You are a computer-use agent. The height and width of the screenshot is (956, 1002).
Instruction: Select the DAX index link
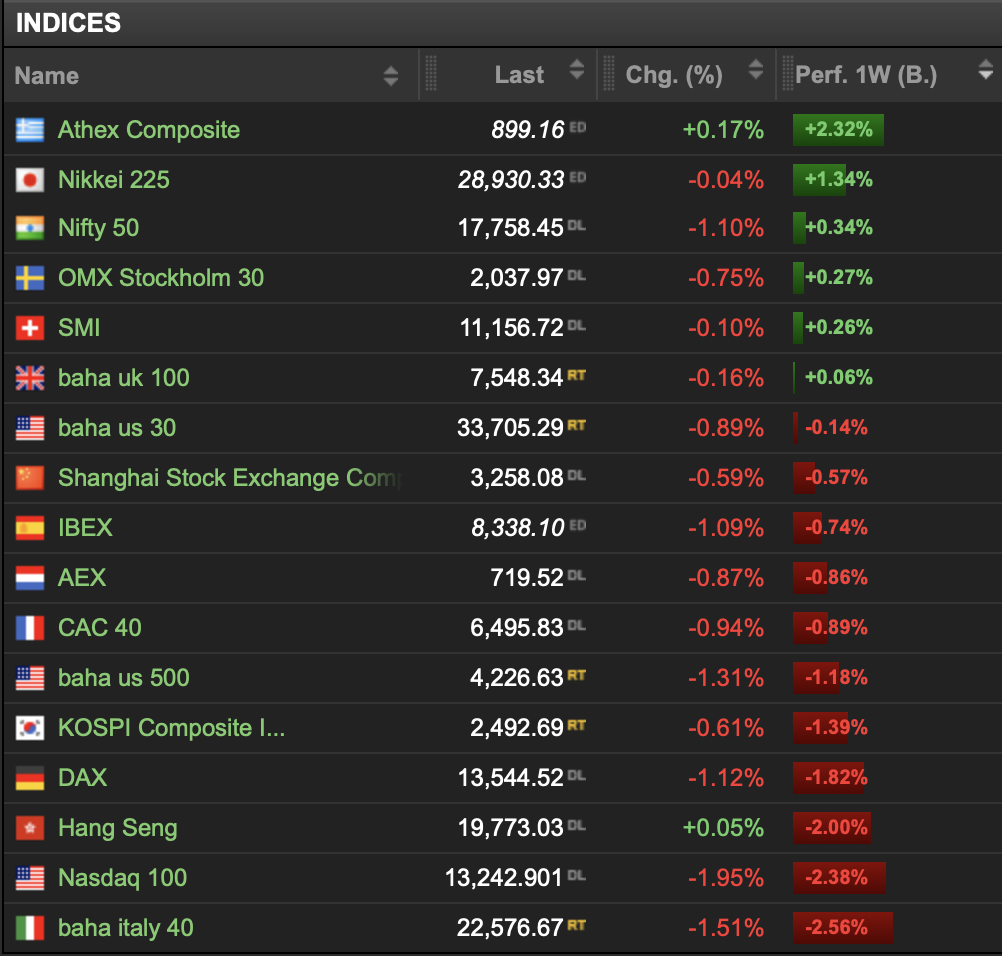point(82,778)
